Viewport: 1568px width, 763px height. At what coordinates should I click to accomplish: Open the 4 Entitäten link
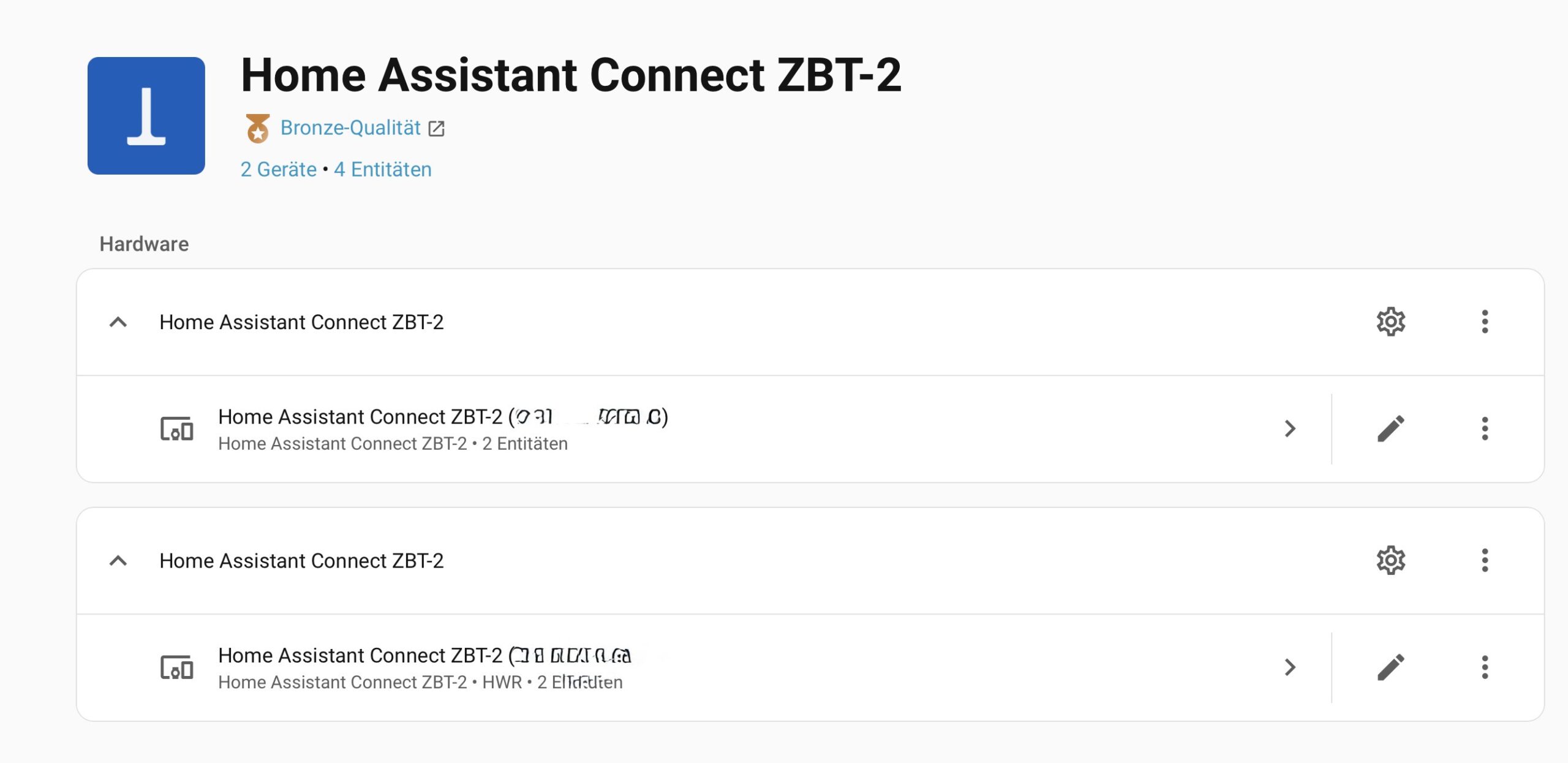(382, 169)
